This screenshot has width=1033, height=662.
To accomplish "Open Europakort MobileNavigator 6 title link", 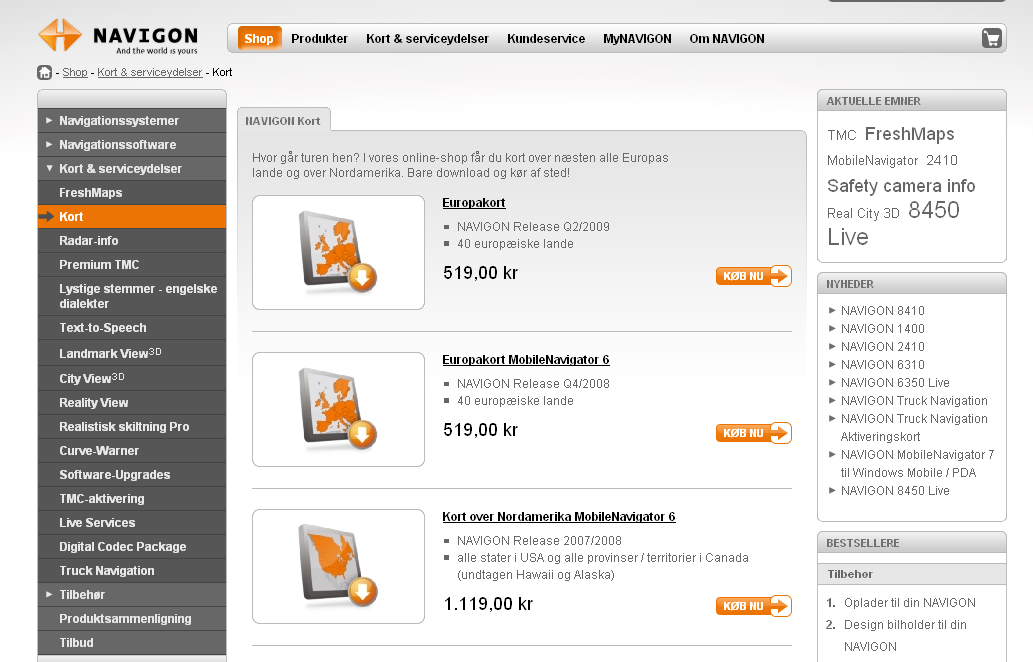I will pyautogui.click(x=525, y=360).
